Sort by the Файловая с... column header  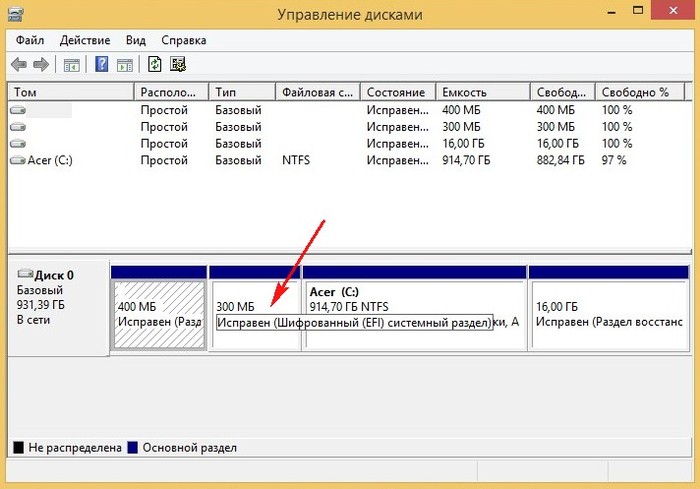(x=318, y=92)
